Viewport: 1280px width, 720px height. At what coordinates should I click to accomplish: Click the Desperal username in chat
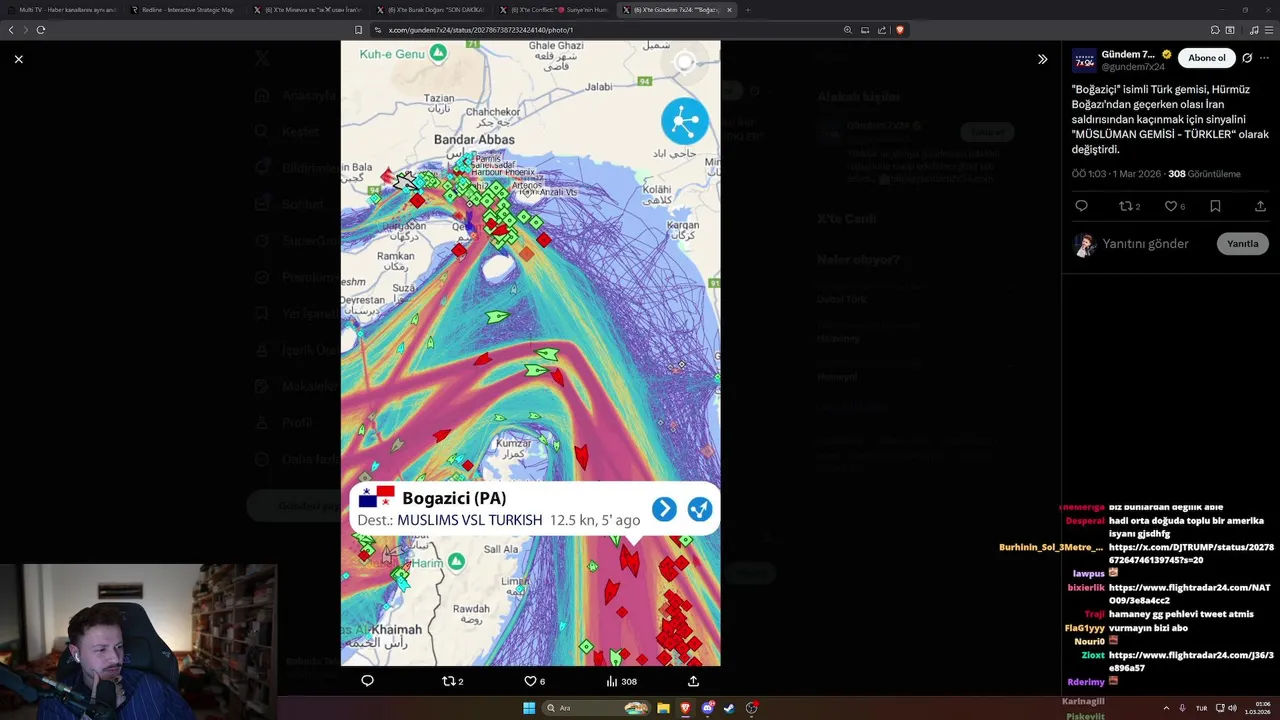tap(1085, 520)
